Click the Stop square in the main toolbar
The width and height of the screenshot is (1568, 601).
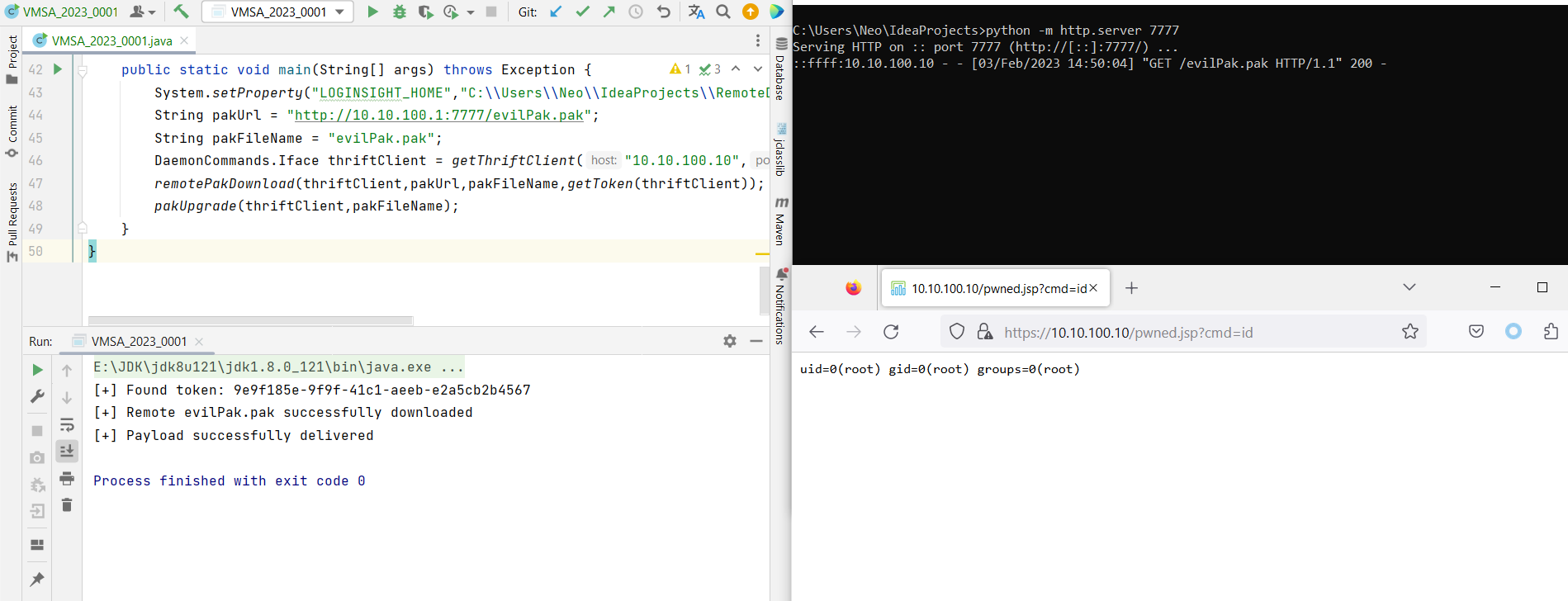tap(491, 12)
